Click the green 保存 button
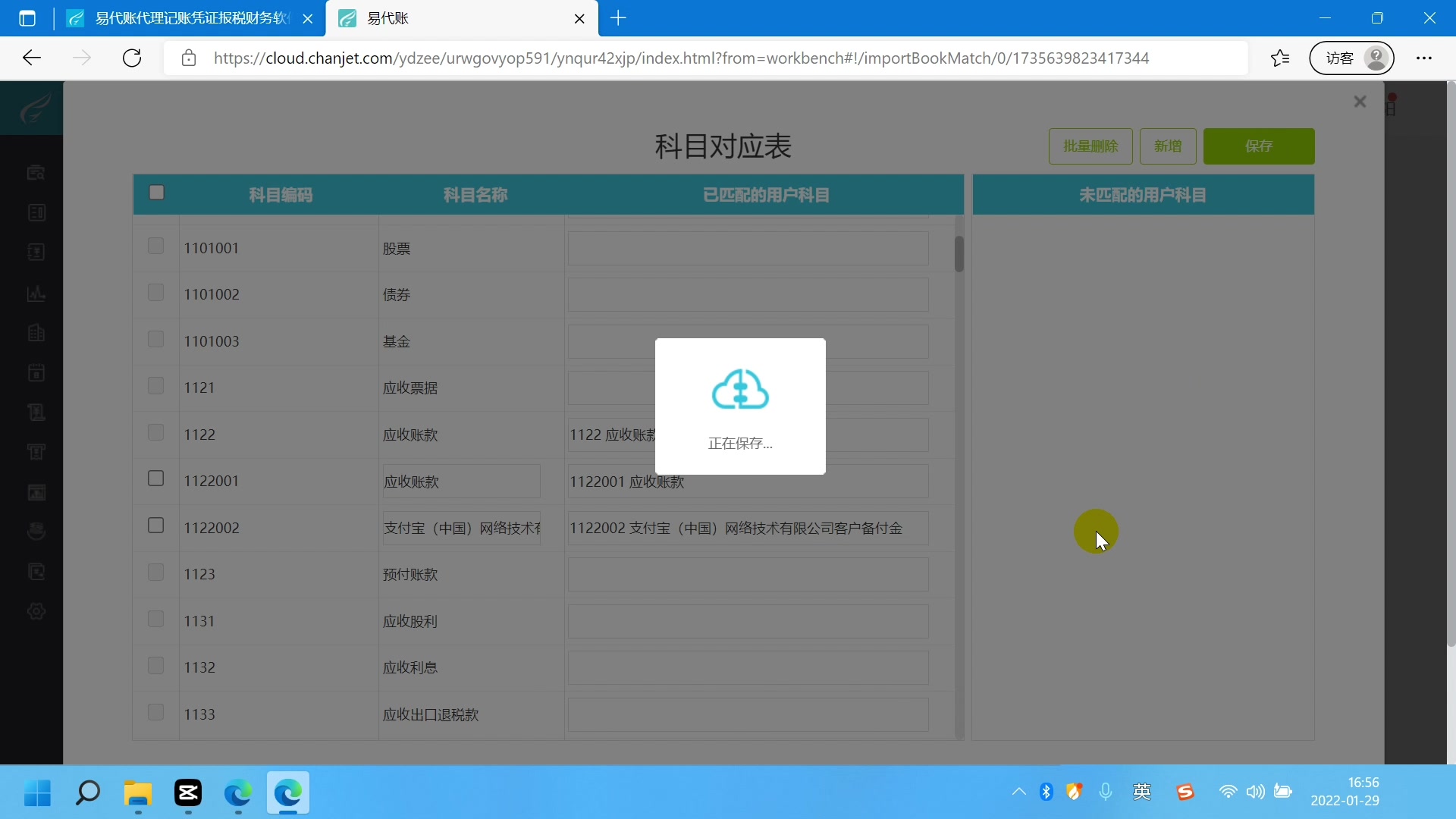The width and height of the screenshot is (1456, 819). (1259, 146)
